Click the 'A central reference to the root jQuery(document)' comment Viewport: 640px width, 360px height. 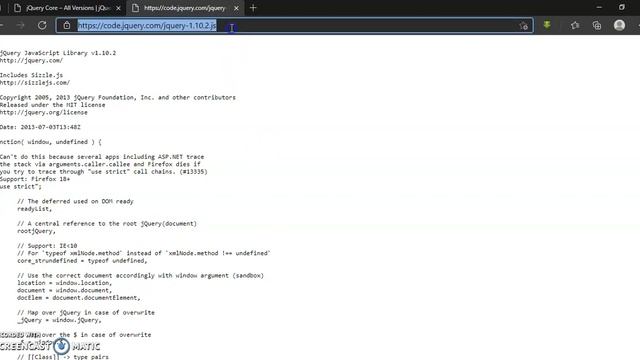[x=107, y=224]
